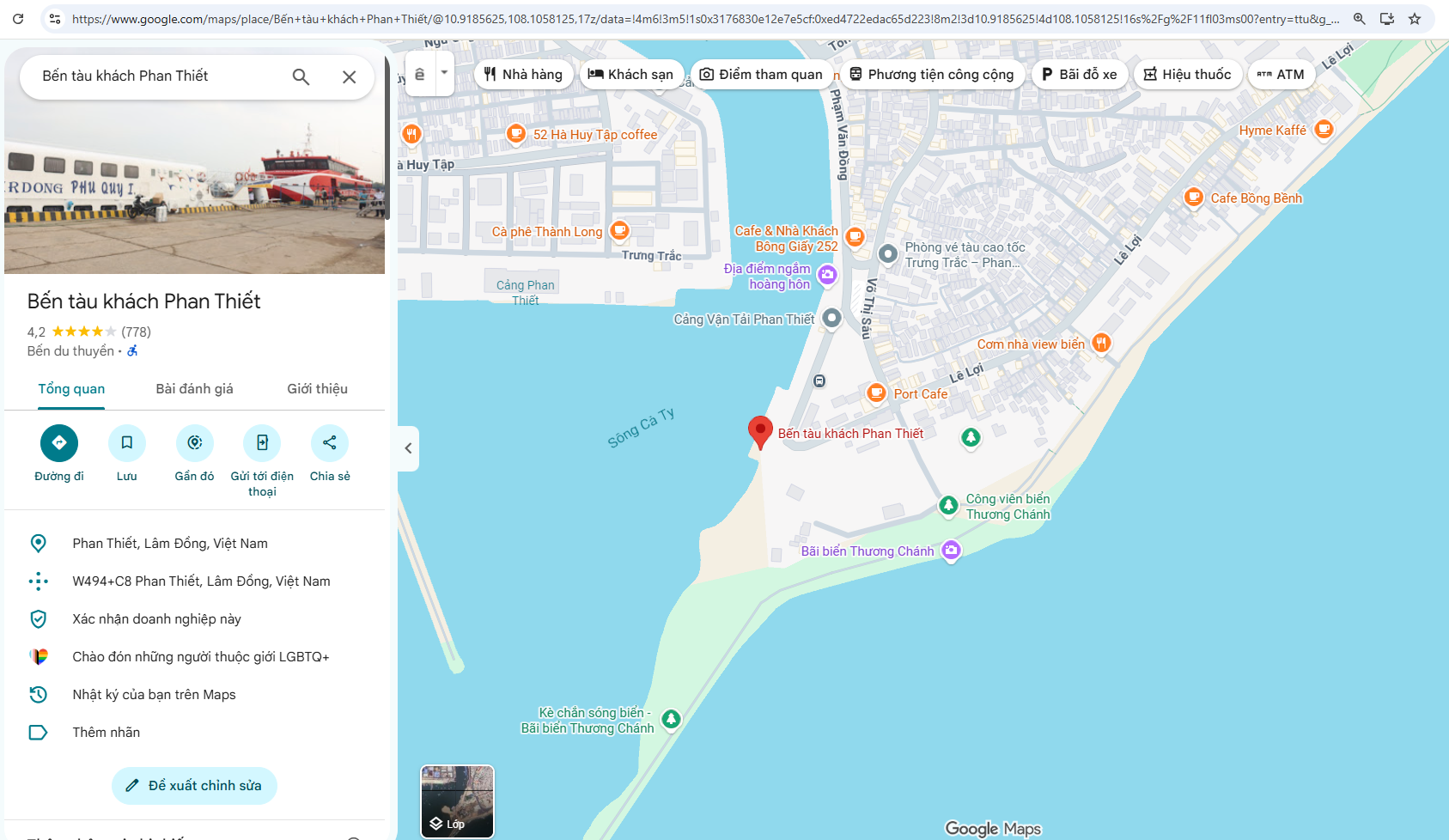Open Gần đó nearby search icon
The width and height of the screenshot is (1449, 840).
[195, 443]
